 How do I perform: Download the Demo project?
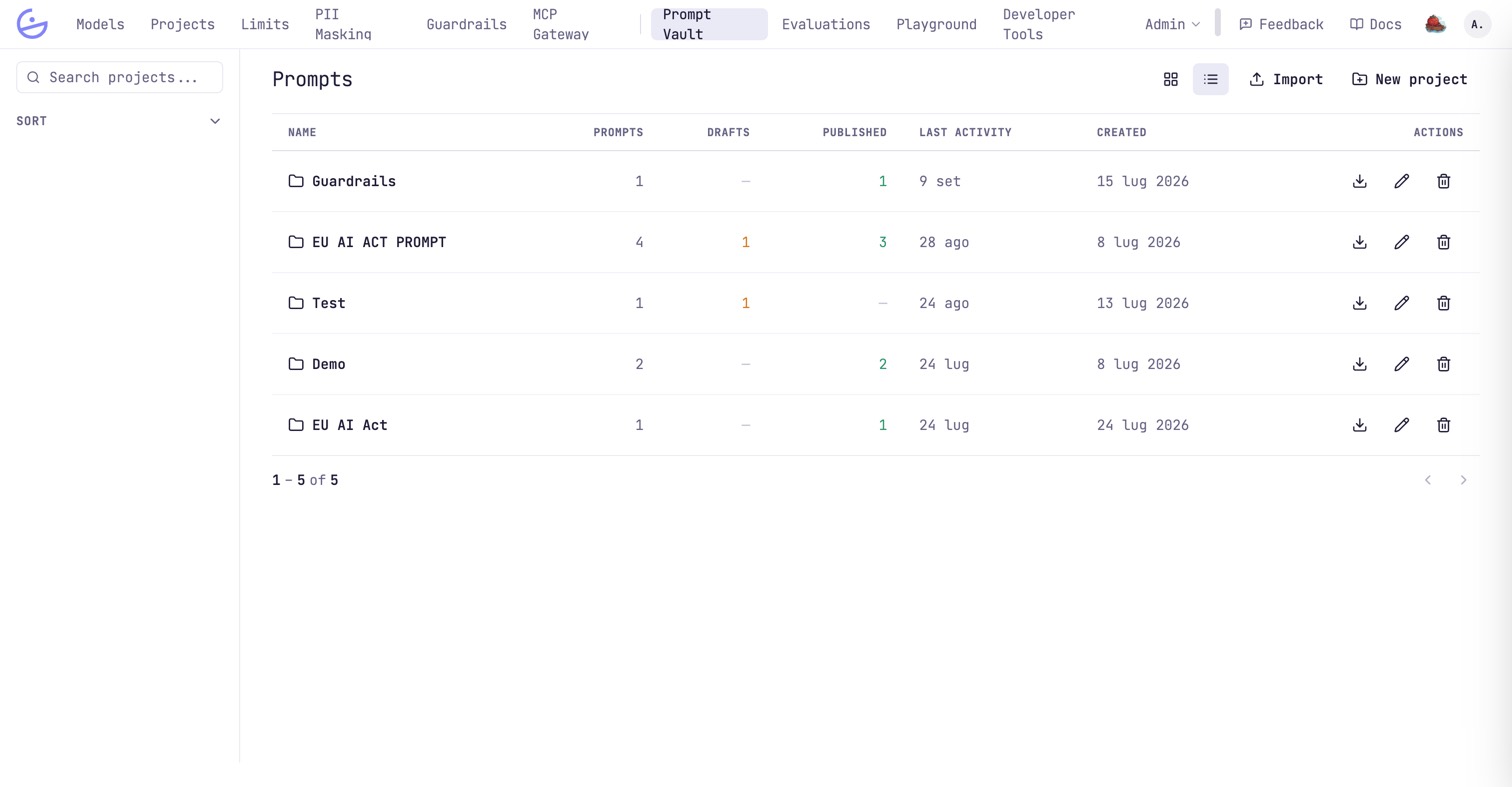[1359, 364]
